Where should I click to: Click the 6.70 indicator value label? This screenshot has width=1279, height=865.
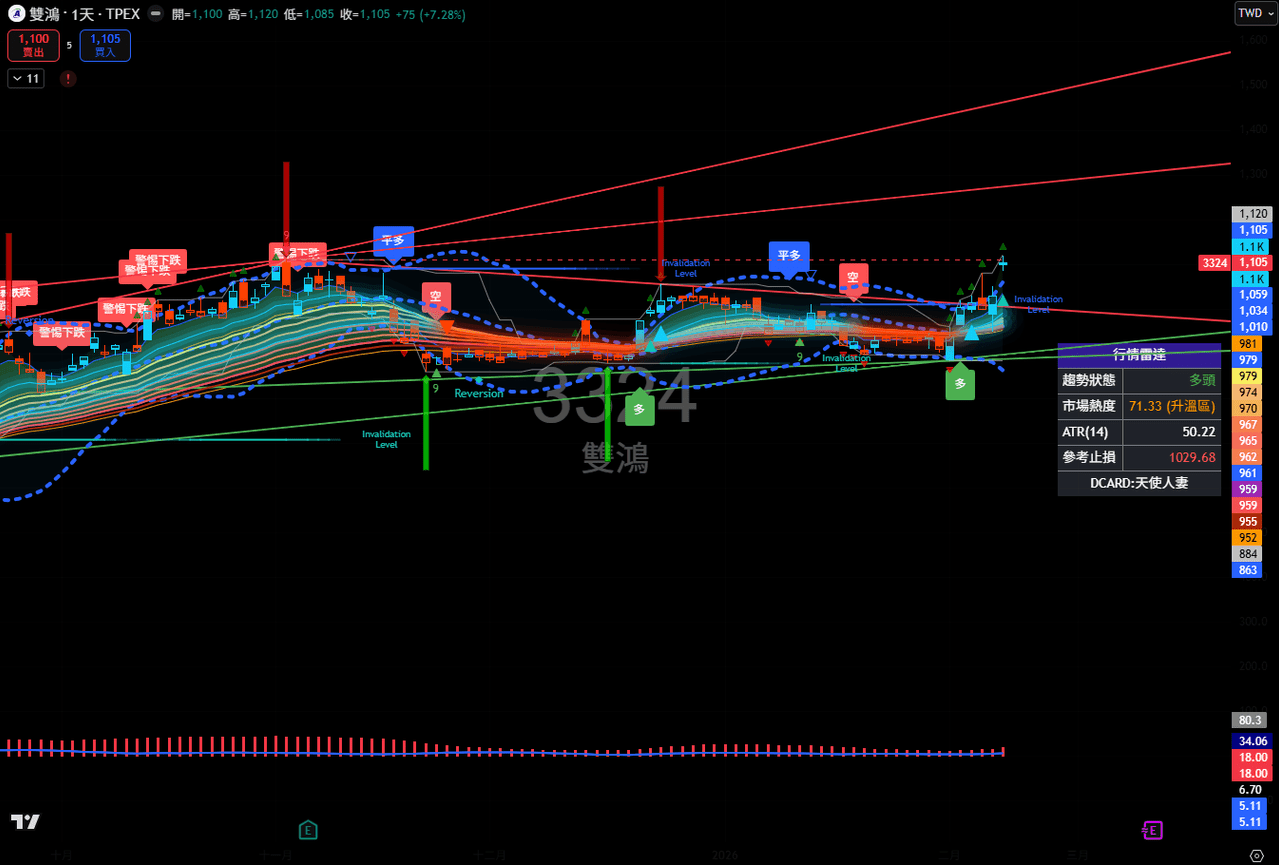(1251, 790)
